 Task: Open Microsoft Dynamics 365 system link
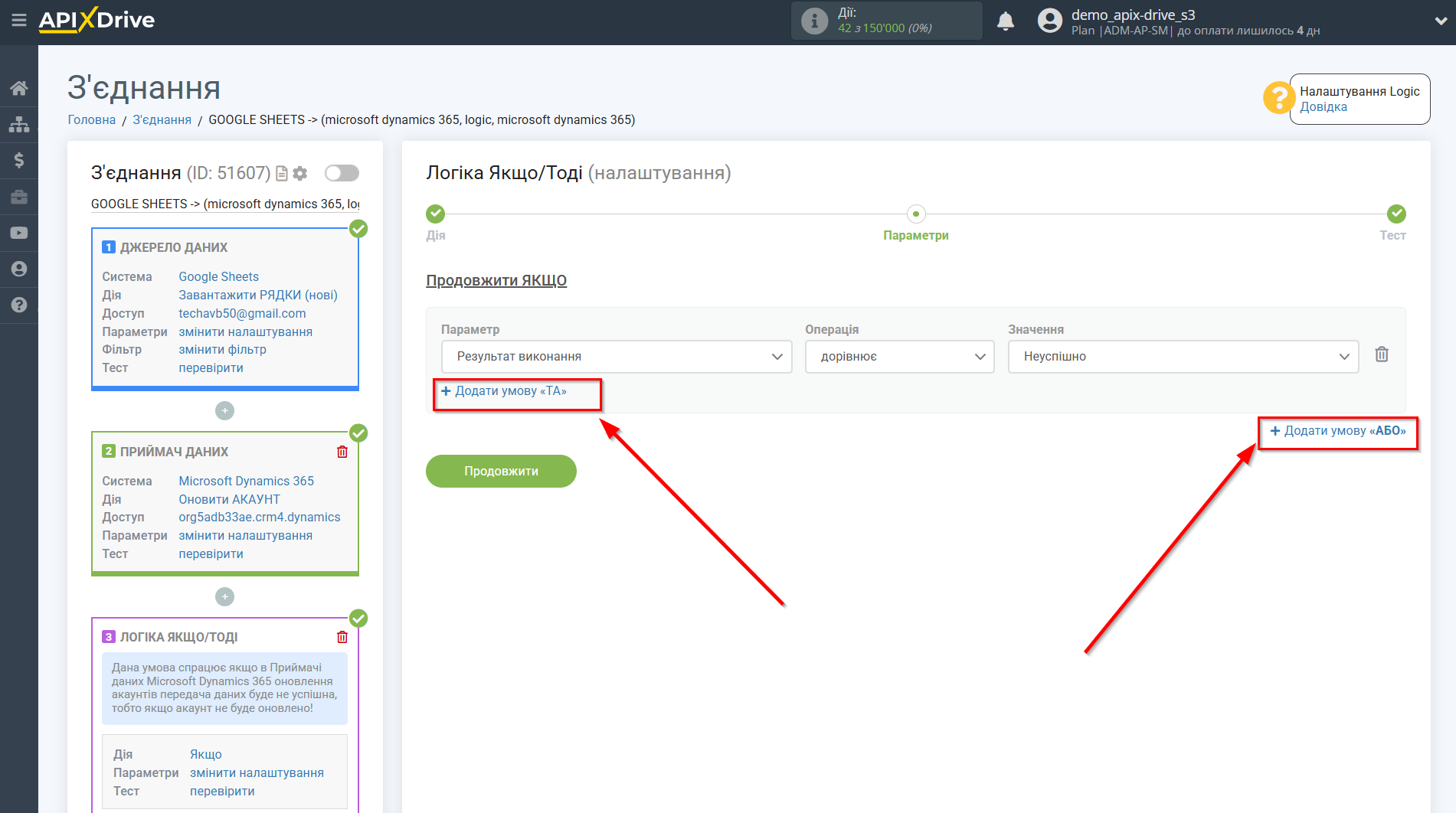246,481
